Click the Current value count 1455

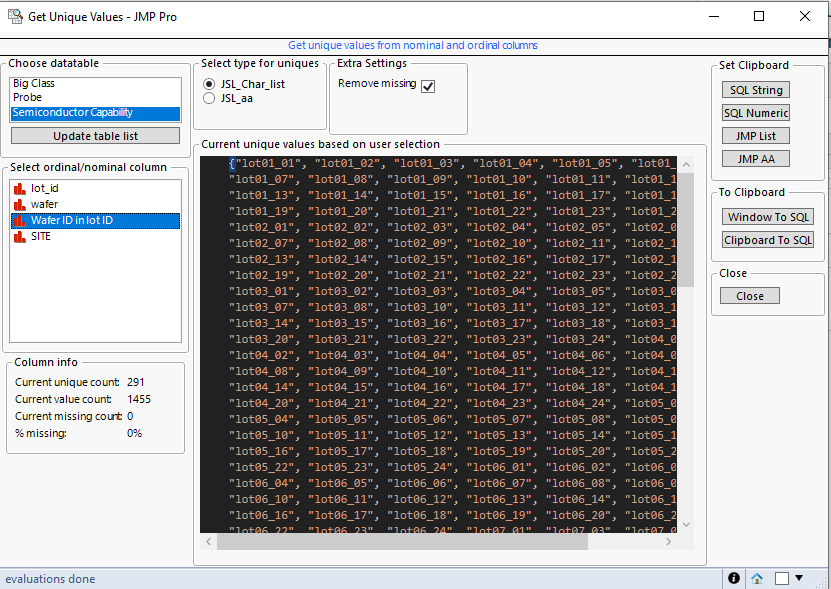click(x=139, y=399)
